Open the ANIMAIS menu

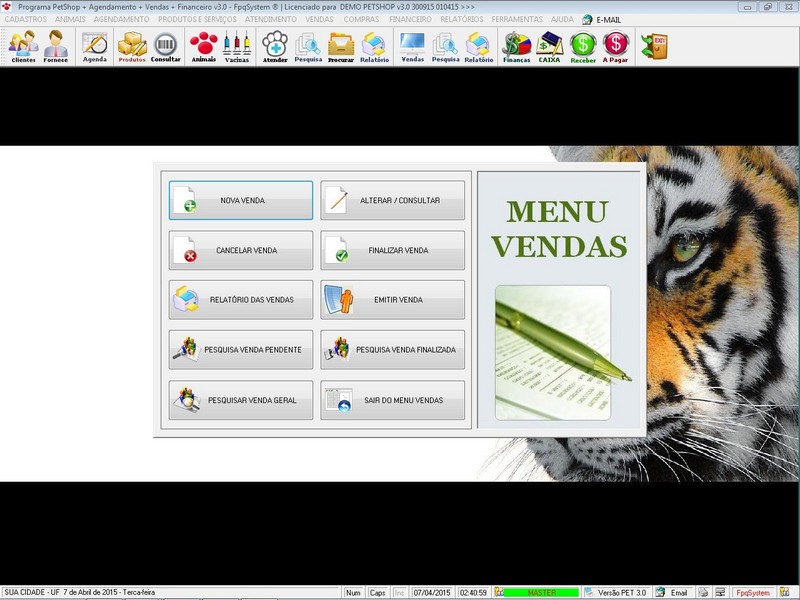(70, 19)
